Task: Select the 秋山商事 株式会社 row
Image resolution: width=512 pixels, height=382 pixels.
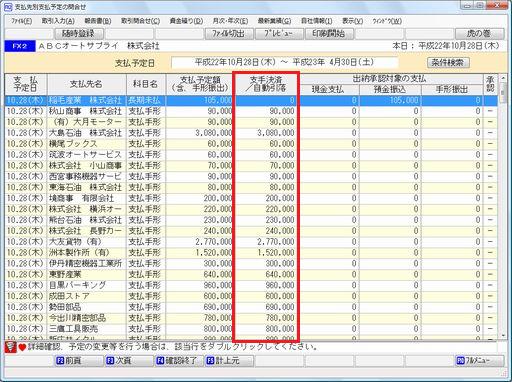Action: click(251, 111)
